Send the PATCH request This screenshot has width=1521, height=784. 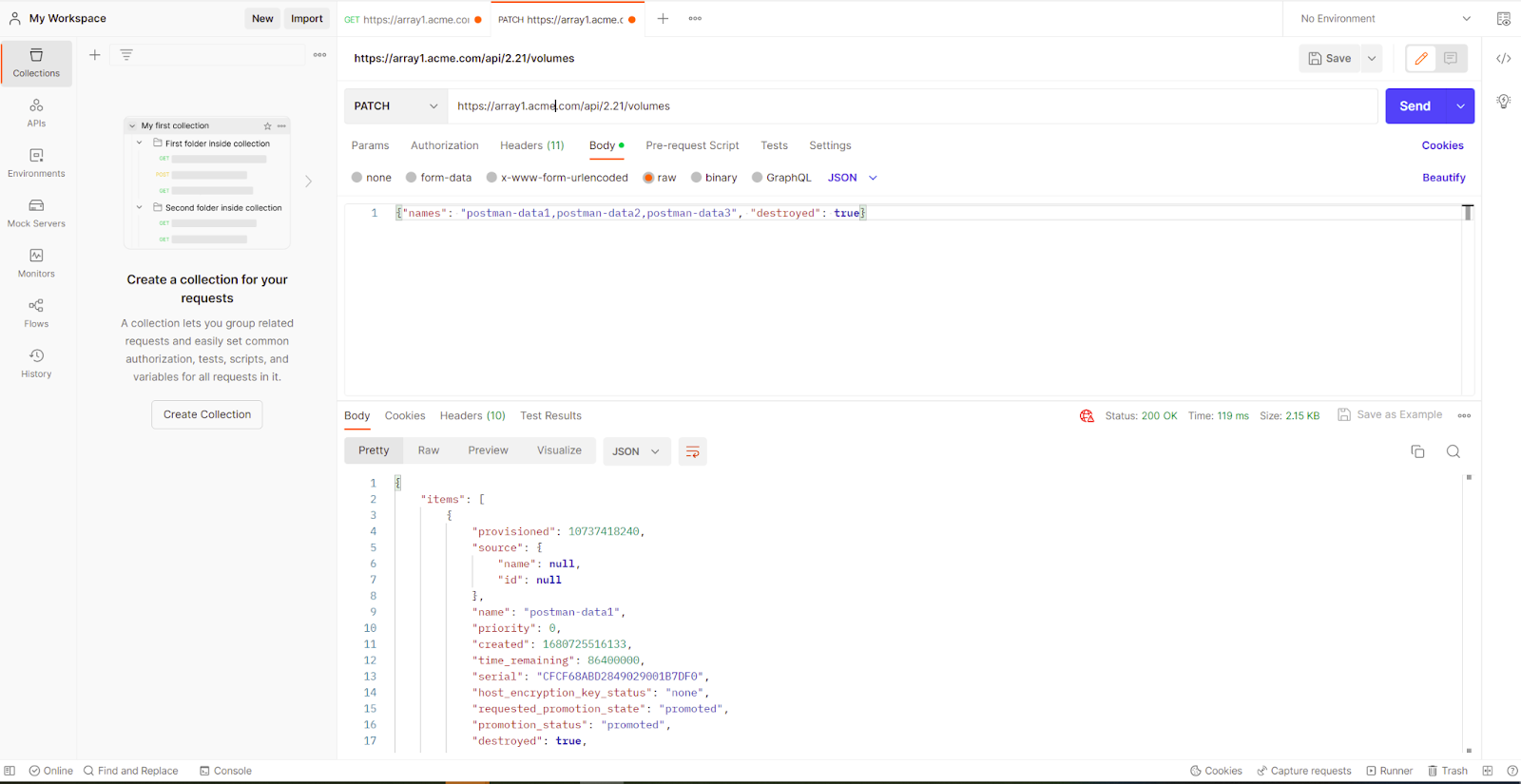click(x=1415, y=106)
